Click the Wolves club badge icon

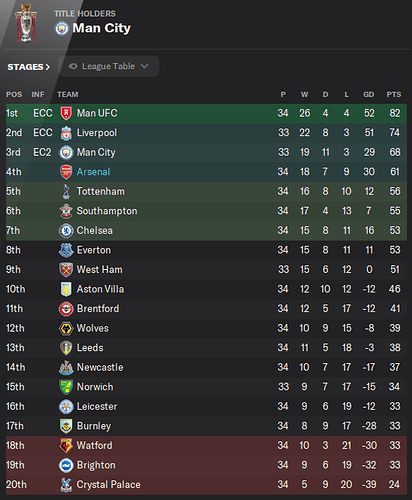(x=66, y=329)
